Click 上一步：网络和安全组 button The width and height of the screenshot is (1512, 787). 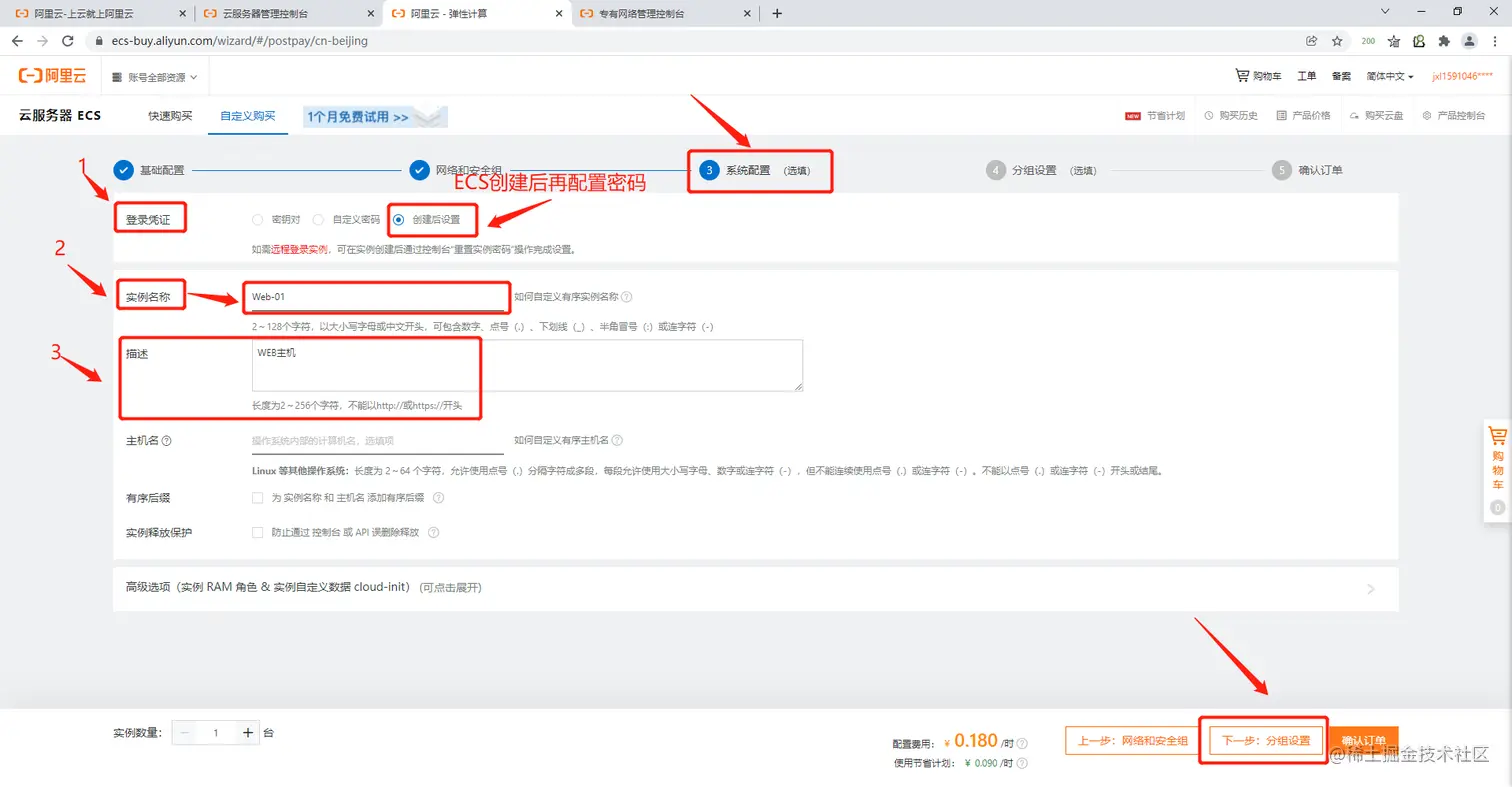[1132, 741]
